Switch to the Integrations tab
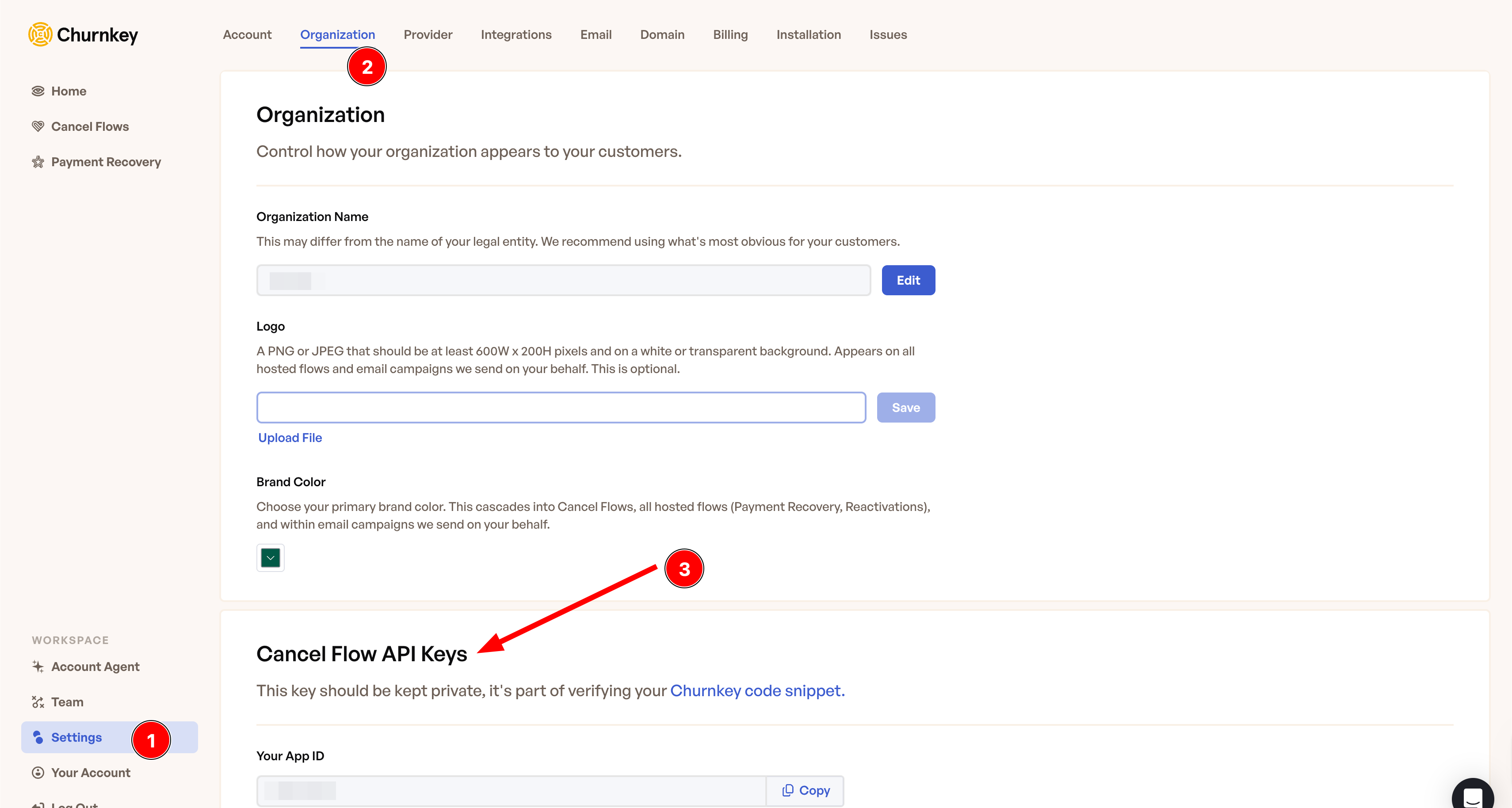 tap(516, 35)
